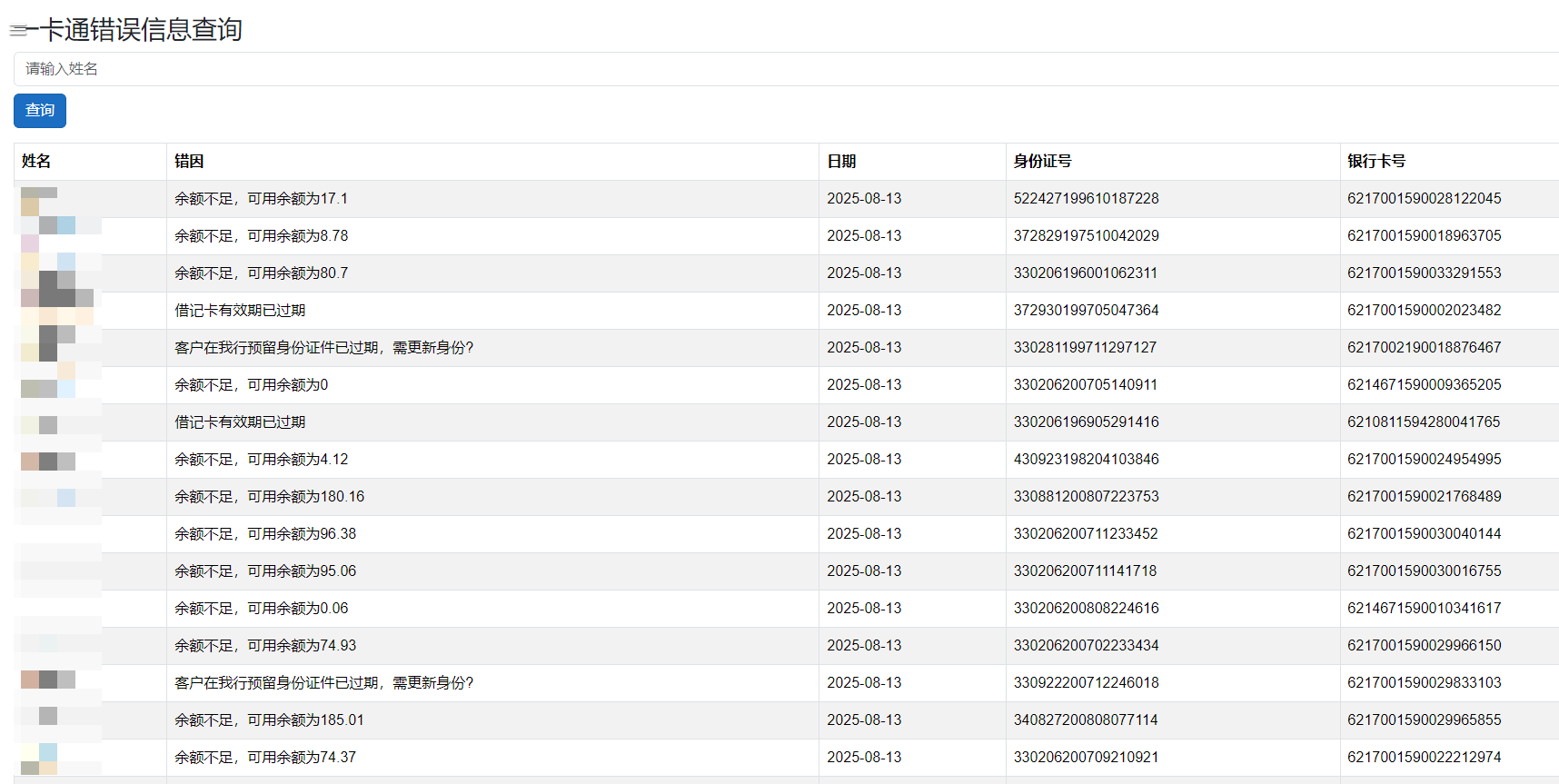Select the error cell with balance 8.78
1559x784 pixels.
(x=261, y=236)
